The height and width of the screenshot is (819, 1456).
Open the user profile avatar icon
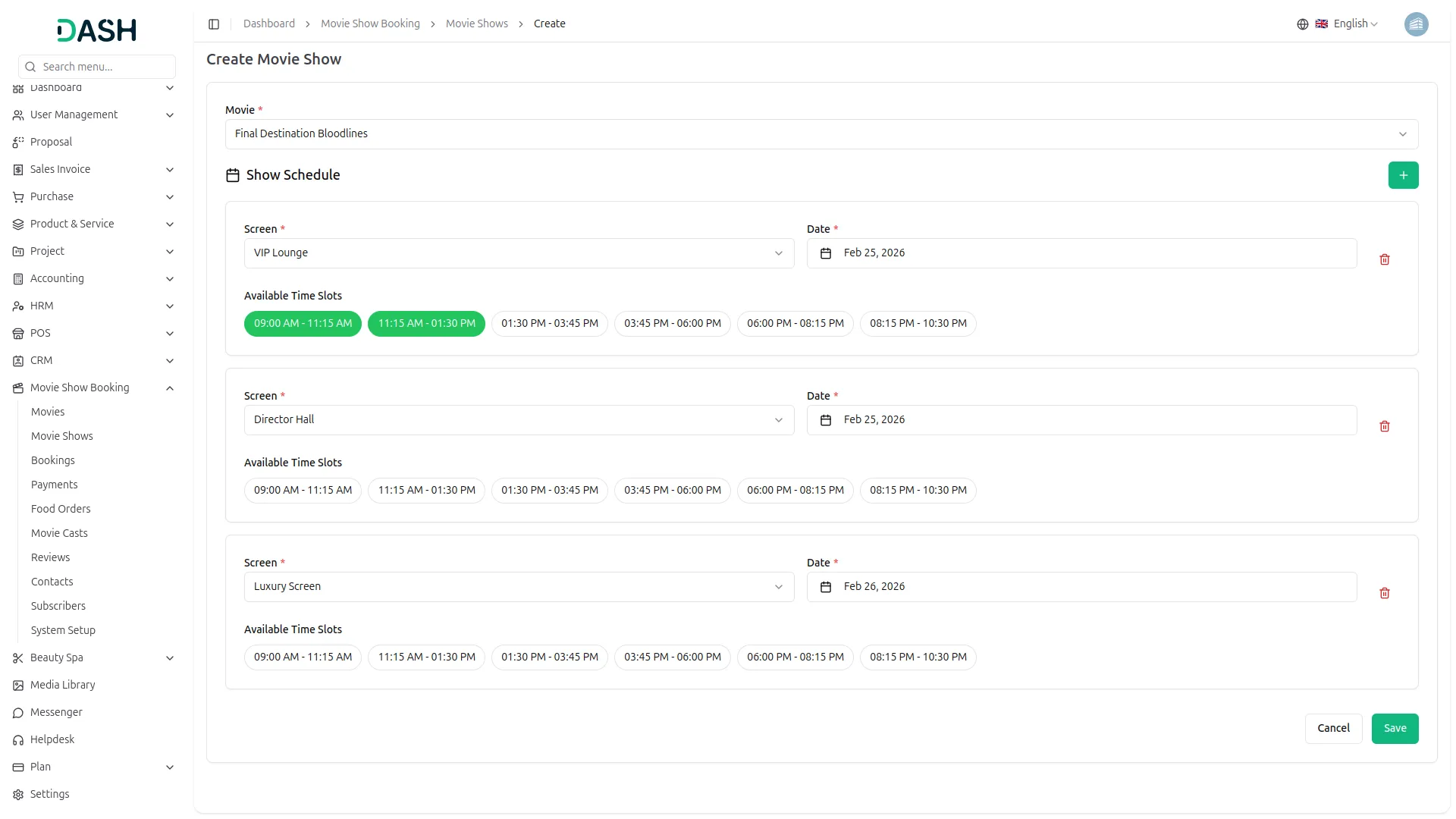[x=1417, y=24]
